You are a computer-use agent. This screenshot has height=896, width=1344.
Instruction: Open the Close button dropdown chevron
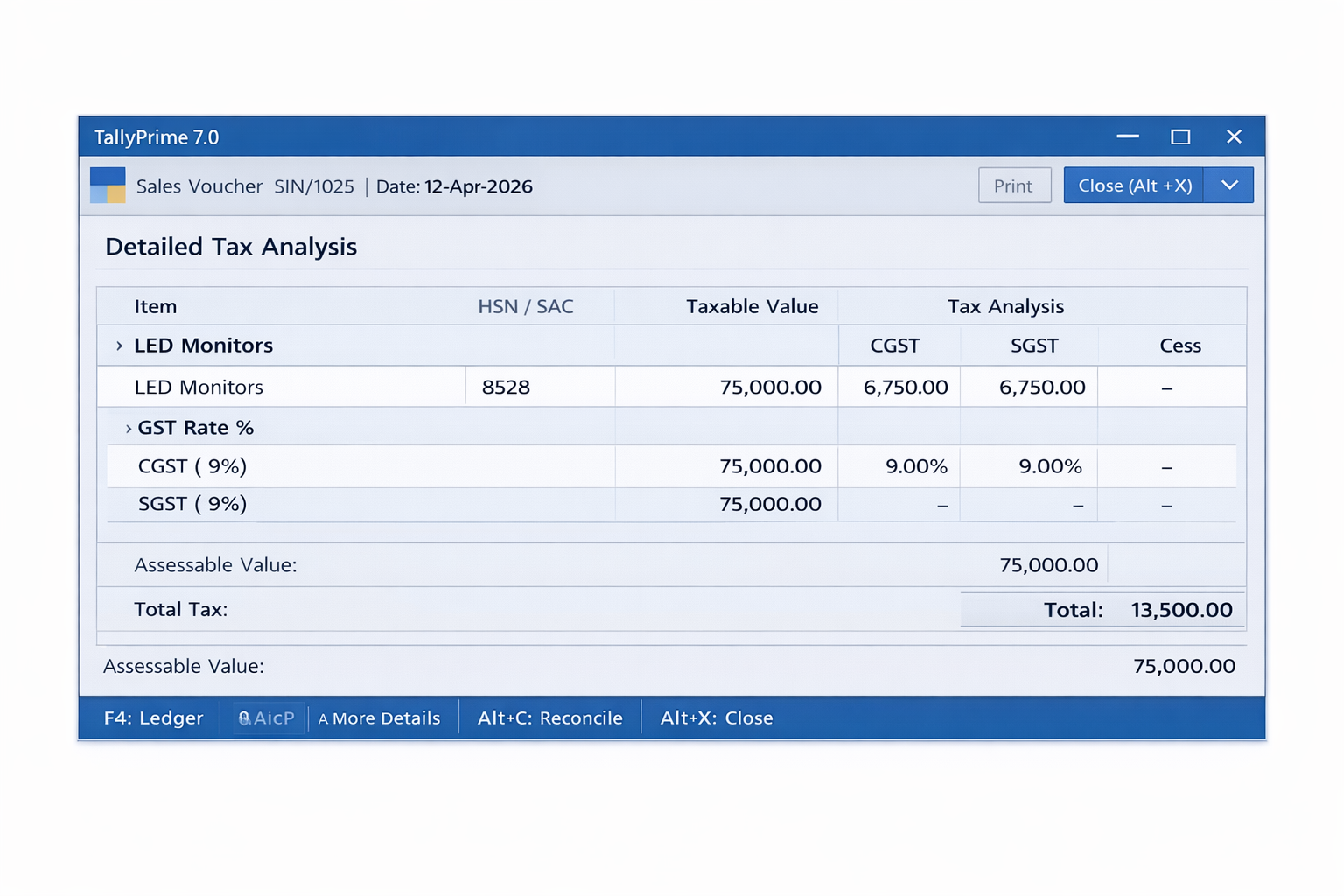click(1228, 185)
